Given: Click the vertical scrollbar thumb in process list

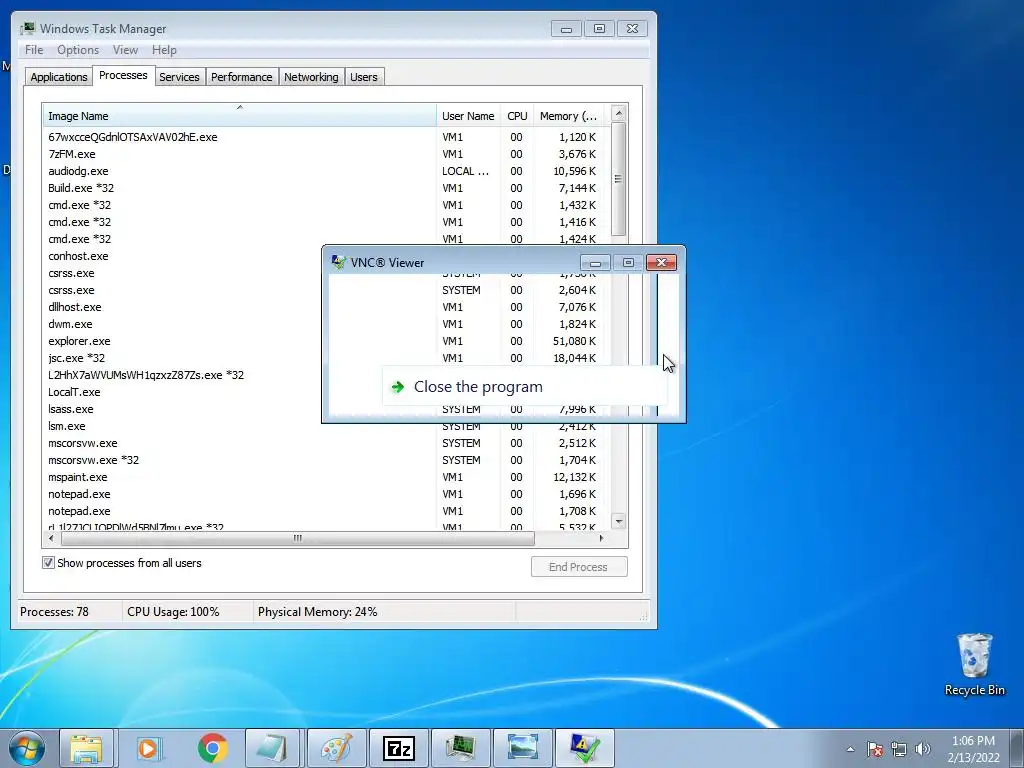Looking at the screenshot, I should pos(618,179).
